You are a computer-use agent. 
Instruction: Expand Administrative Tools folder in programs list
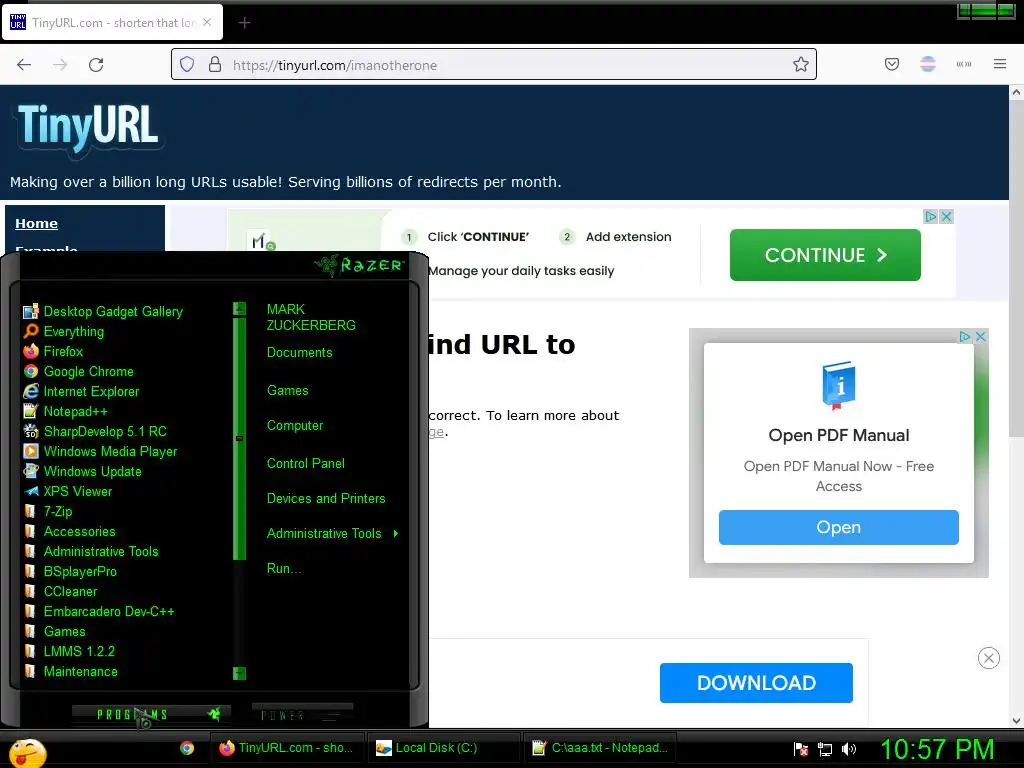click(x=91, y=552)
